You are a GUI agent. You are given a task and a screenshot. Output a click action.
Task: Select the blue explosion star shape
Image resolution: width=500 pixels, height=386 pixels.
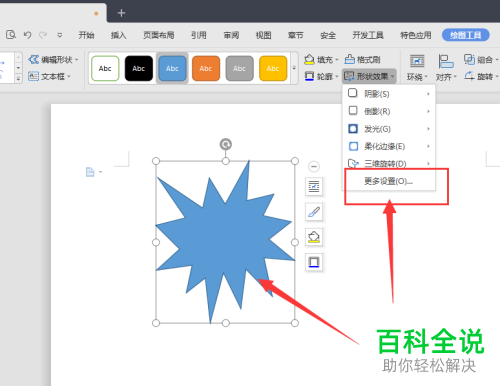click(224, 241)
